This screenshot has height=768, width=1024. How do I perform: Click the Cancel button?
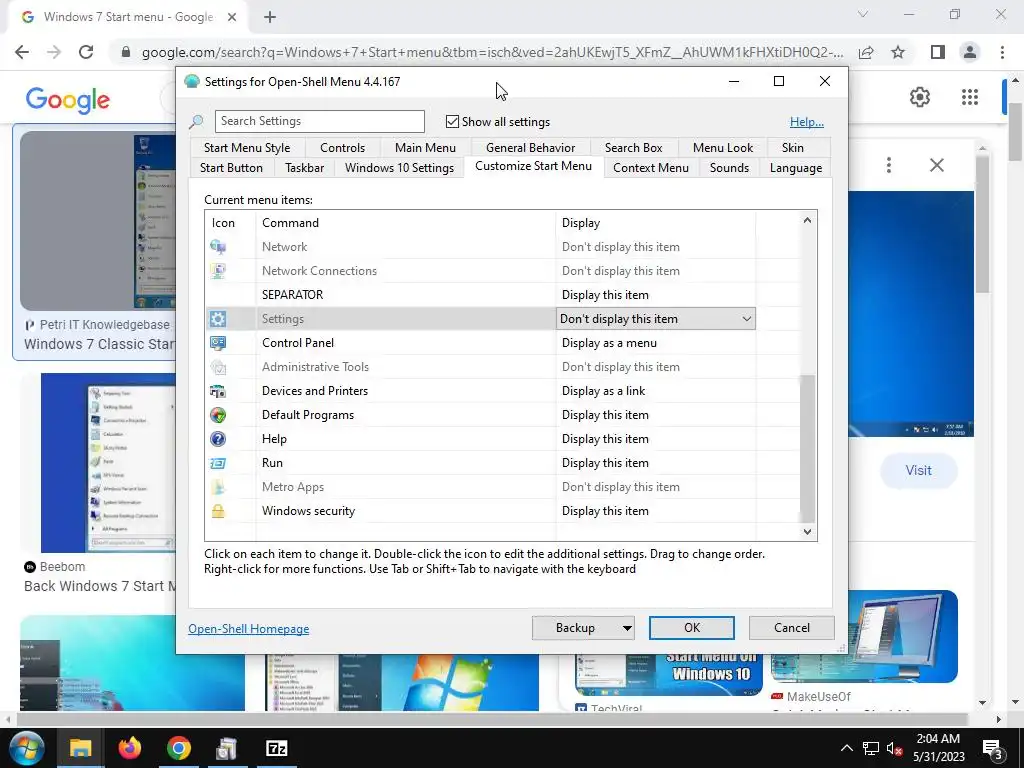click(792, 628)
